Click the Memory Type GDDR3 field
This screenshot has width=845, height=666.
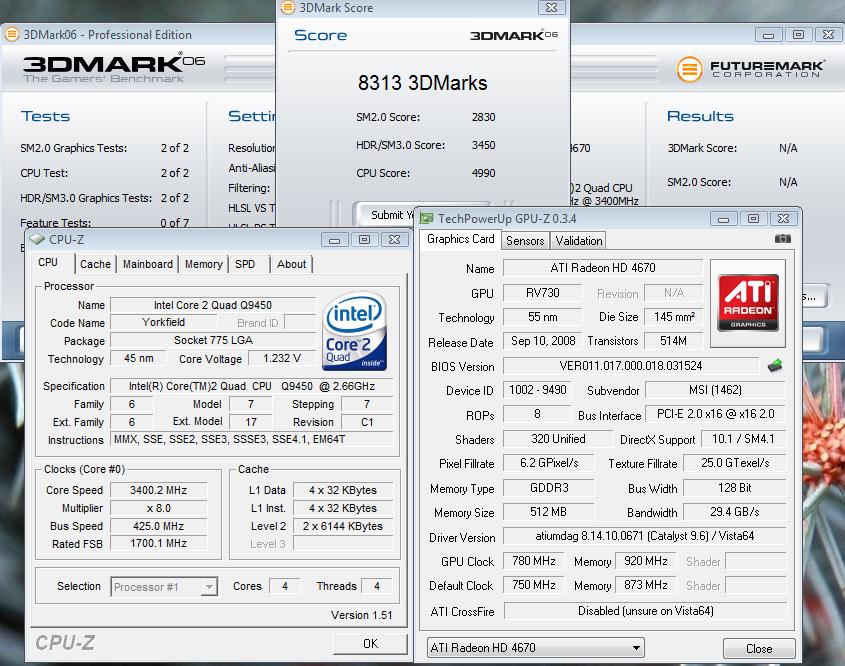(x=549, y=488)
